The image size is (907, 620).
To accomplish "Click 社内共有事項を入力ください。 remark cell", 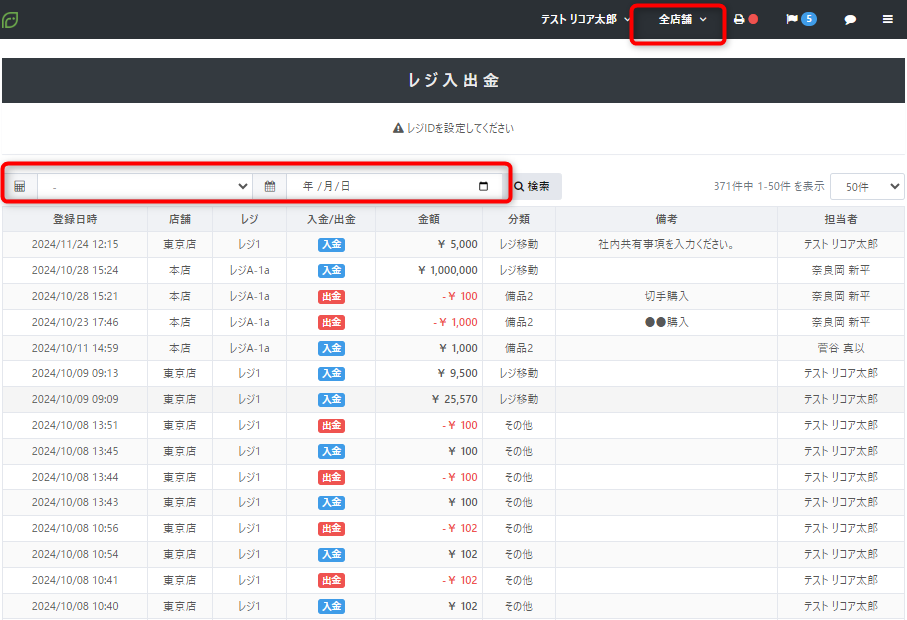I will (x=666, y=244).
